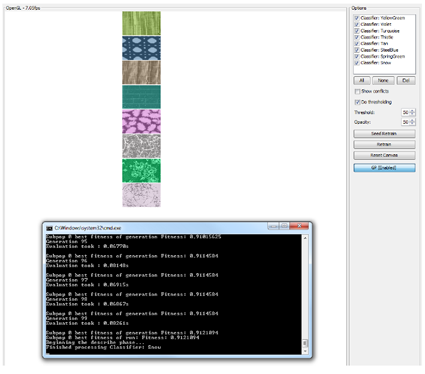Adjust Opacity spinner arrows
The image size is (425, 374).
pos(412,122)
